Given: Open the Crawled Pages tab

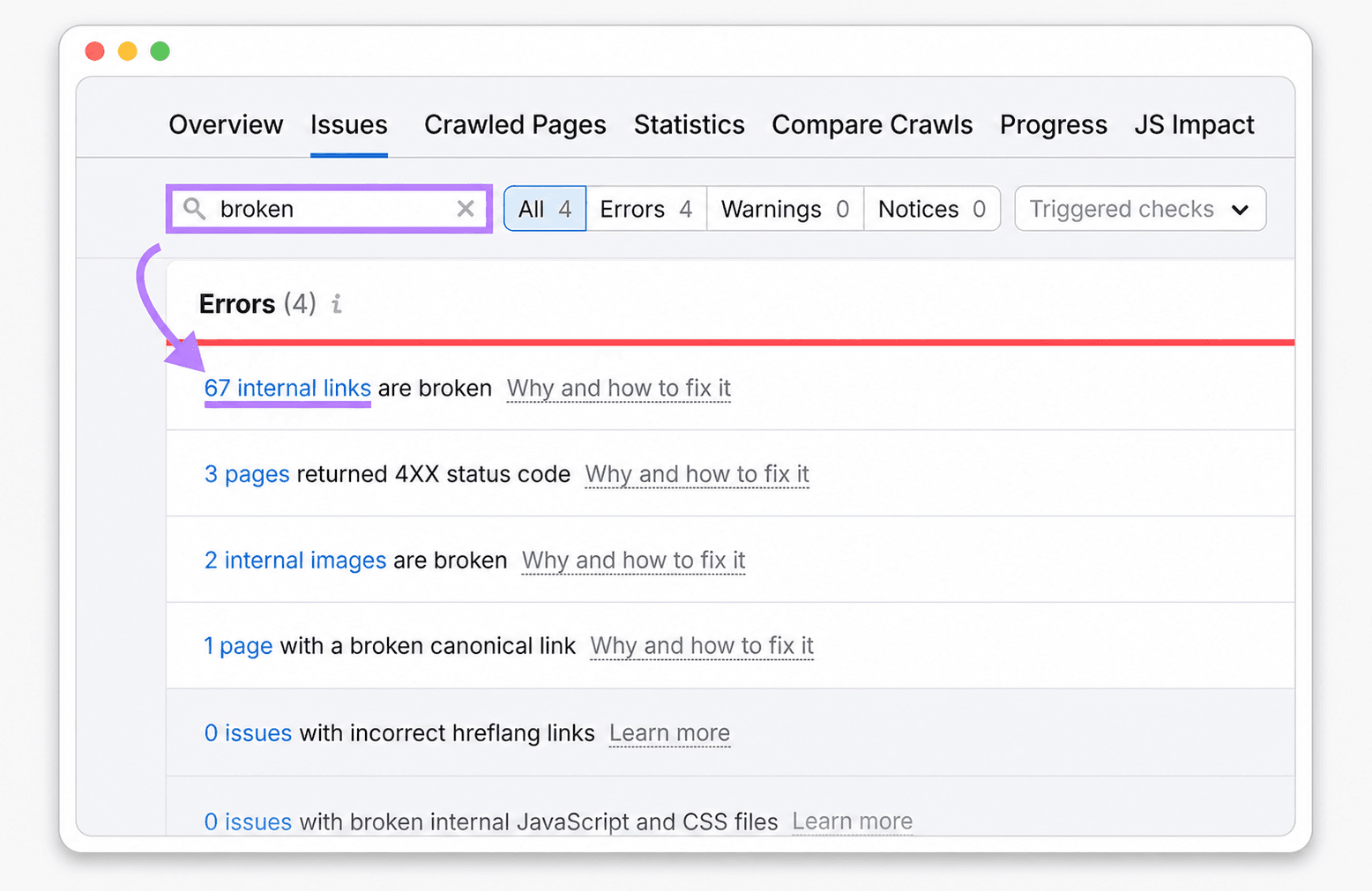Looking at the screenshot, I should 515,124.
